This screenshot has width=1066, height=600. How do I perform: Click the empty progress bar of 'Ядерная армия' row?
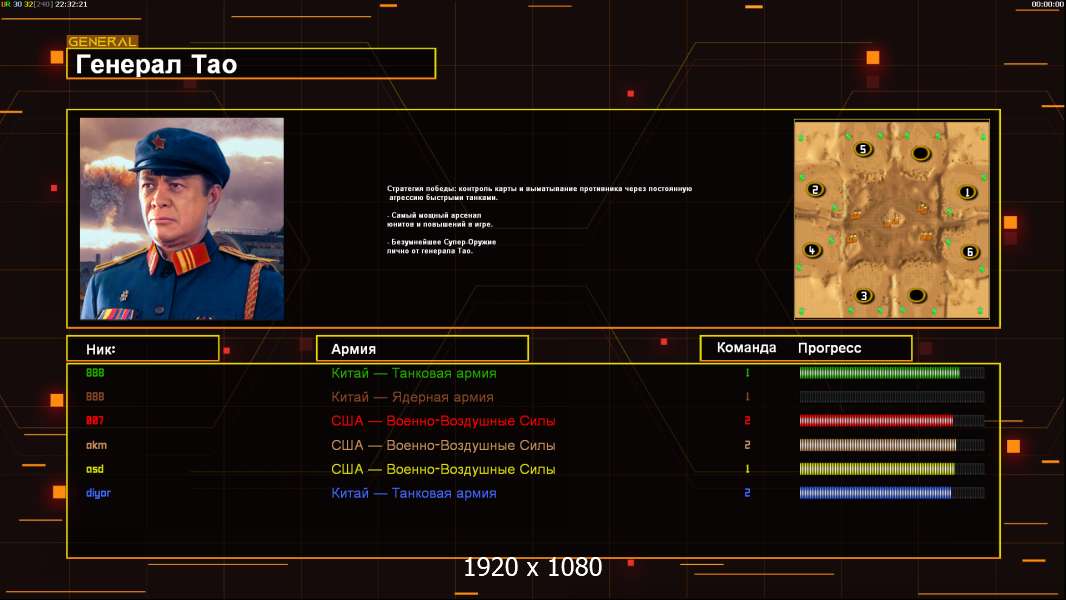click(892, 397)
